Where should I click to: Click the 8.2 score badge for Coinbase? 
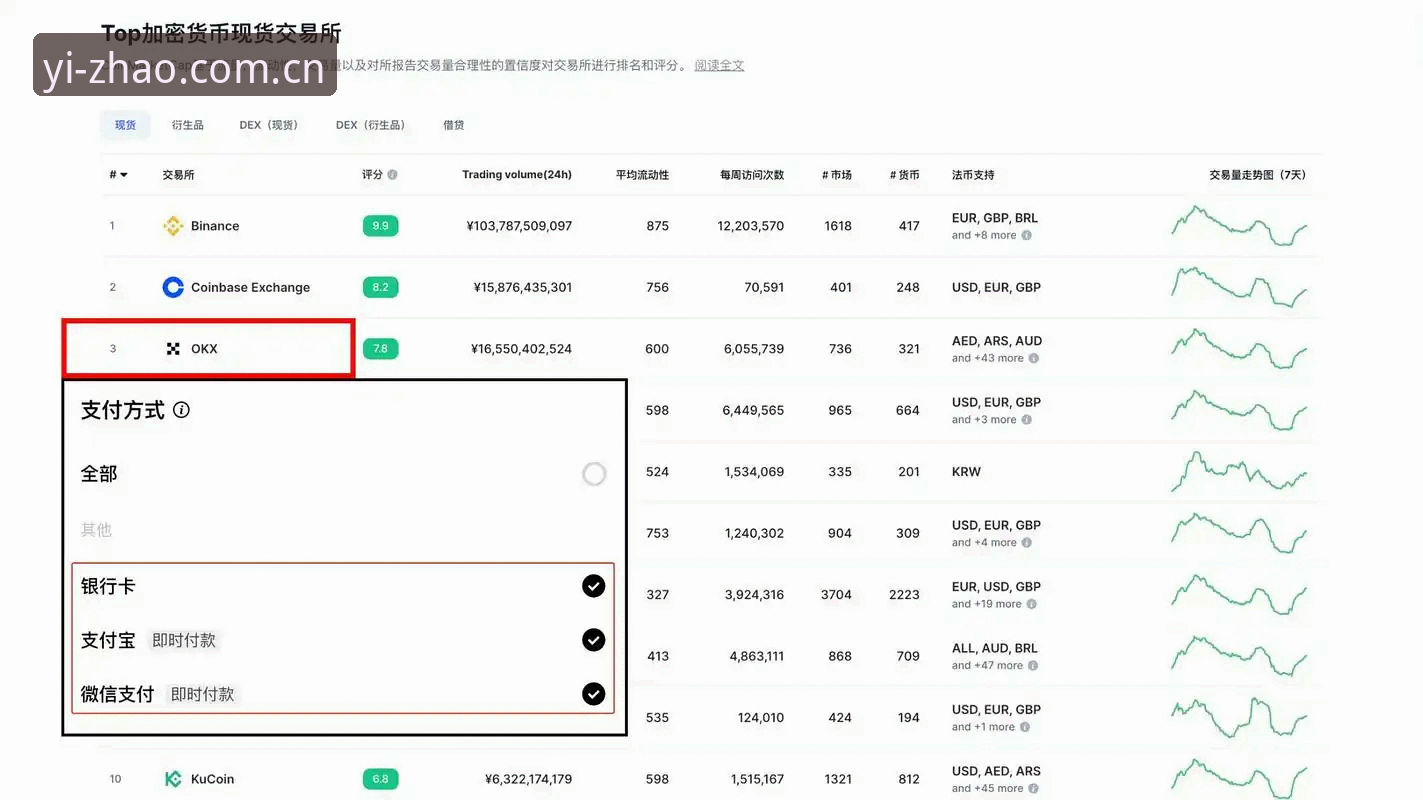click(380, 287)
